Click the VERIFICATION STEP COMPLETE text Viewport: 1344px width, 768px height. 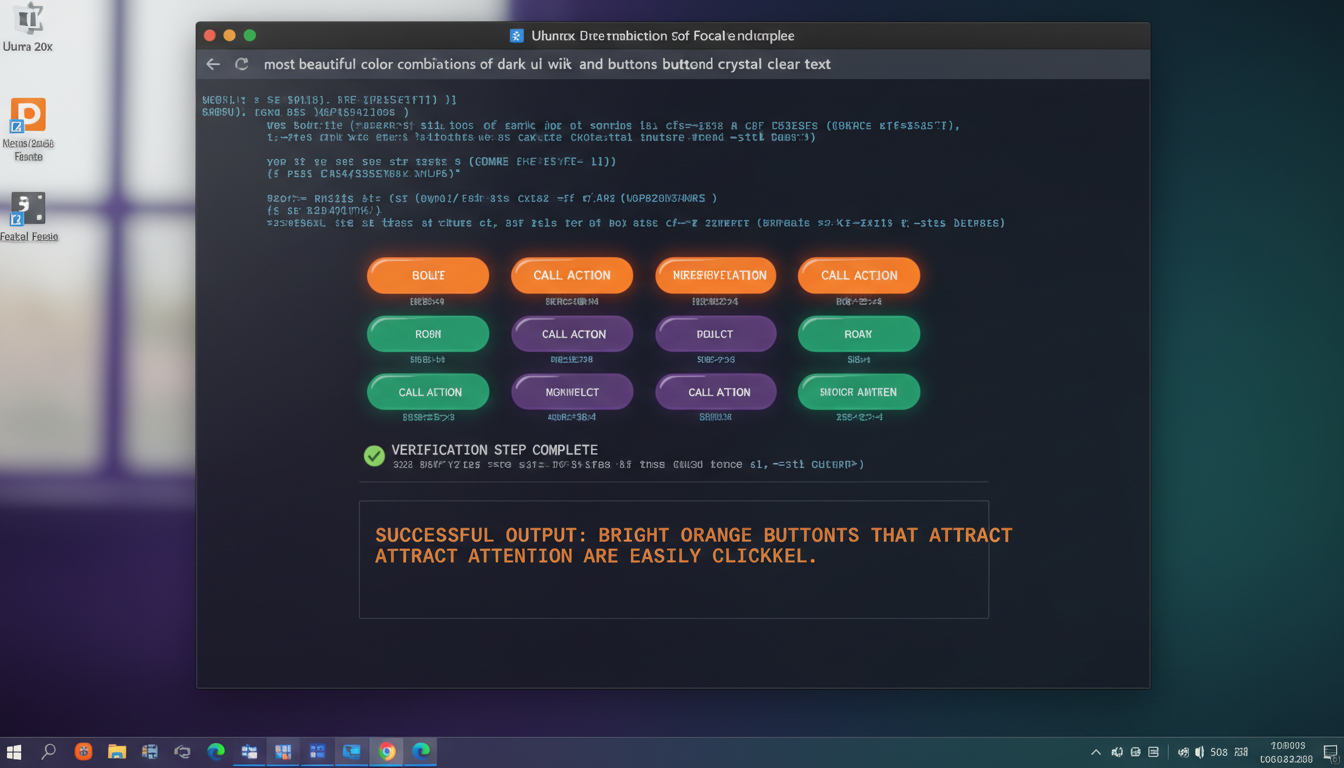tap(494, 450)
